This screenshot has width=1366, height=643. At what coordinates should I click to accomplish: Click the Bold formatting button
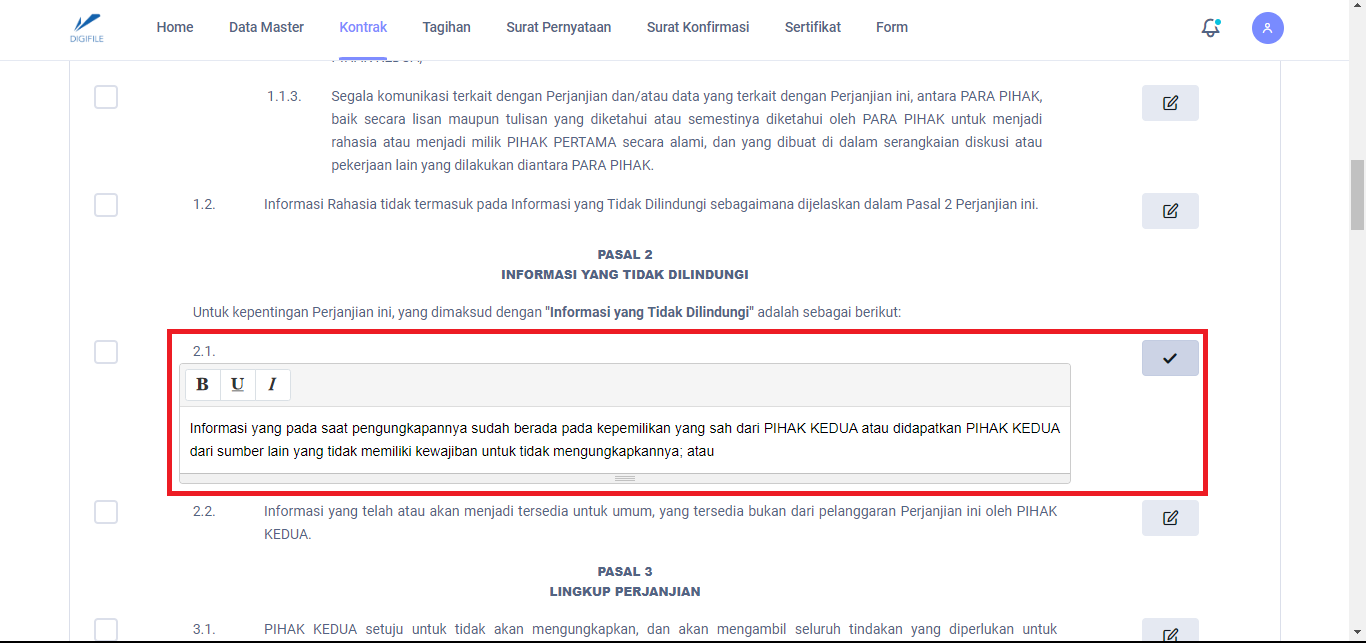tap(202, 385)
